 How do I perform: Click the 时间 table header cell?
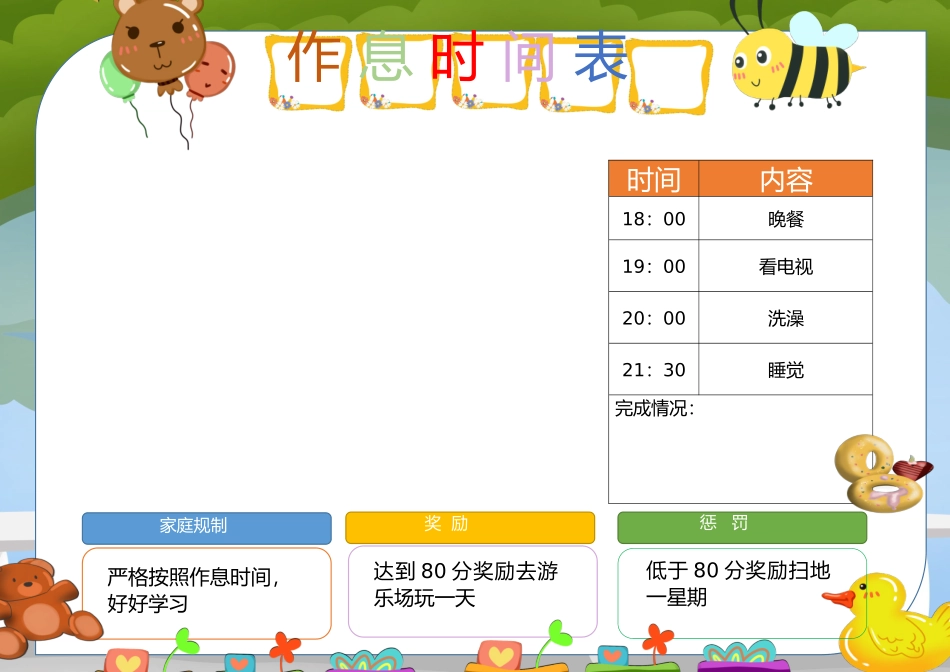654,179
